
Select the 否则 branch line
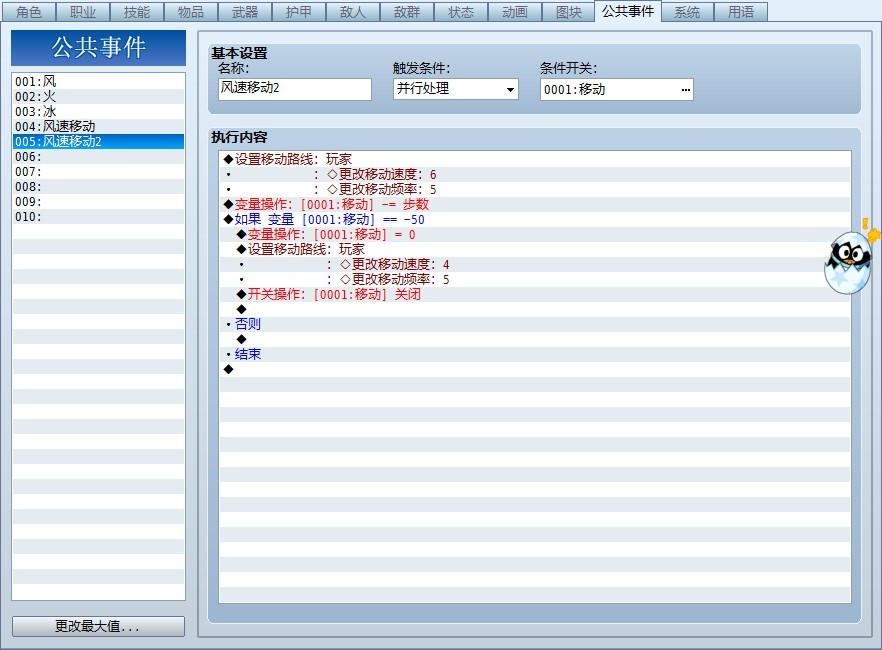point(534,324)
